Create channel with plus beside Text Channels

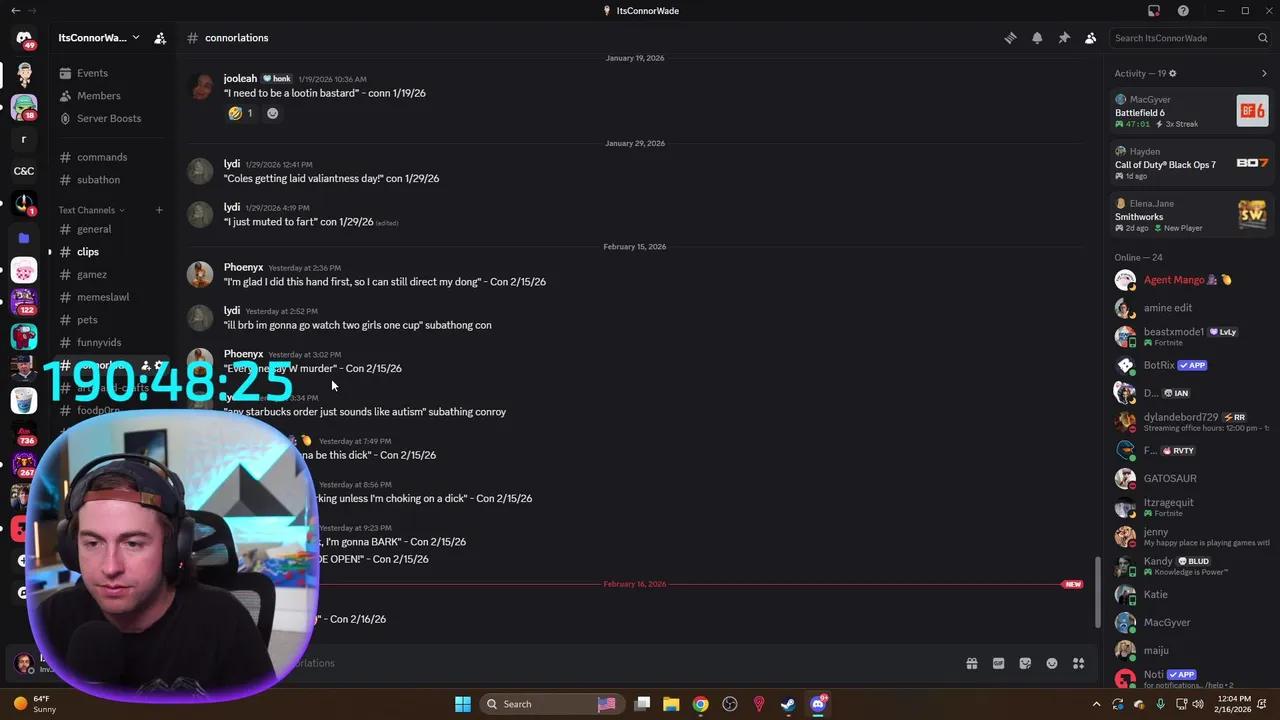pyautogui.click(x=159, y=210)
